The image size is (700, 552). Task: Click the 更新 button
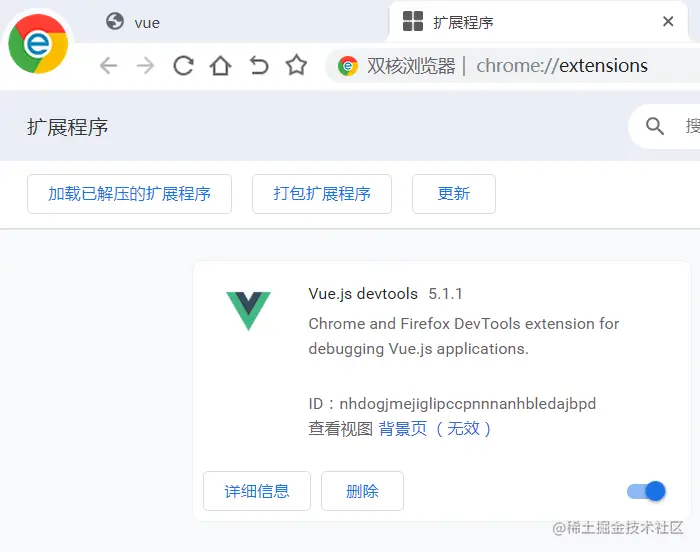coord(454,194)
